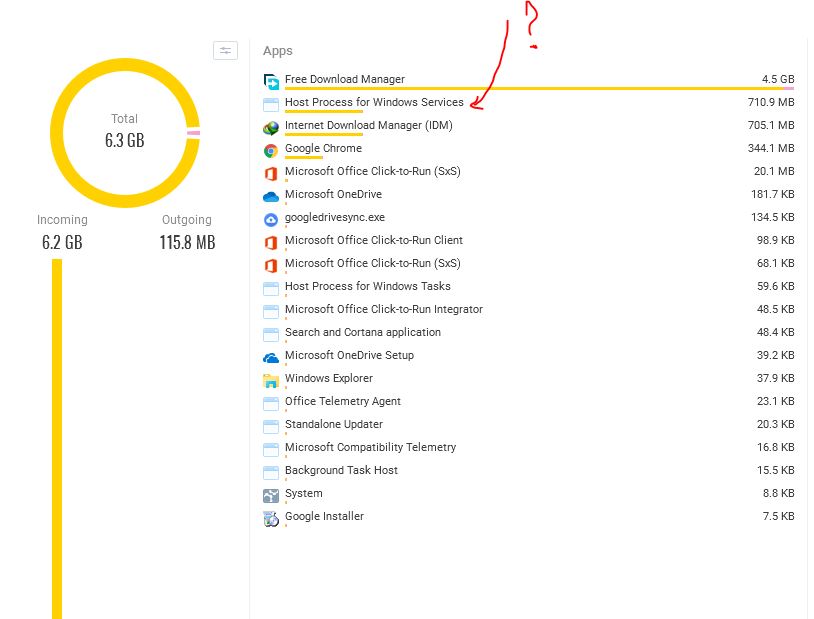The image size is (814, 619).
Task: Click the Standalone Updater icon
Action: (x=271, y=426)
